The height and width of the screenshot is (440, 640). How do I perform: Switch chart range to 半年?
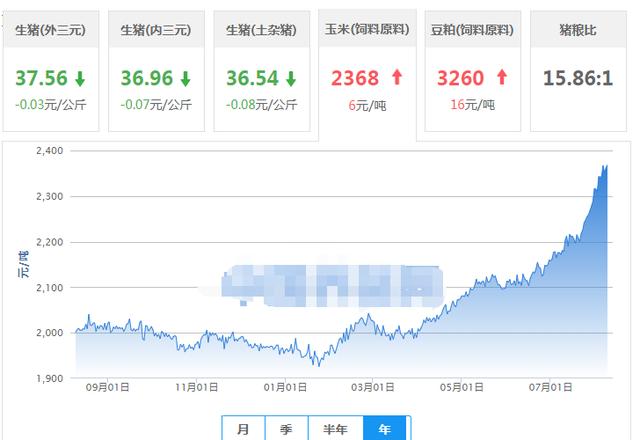pyautogui.click(x=336, y=429)
